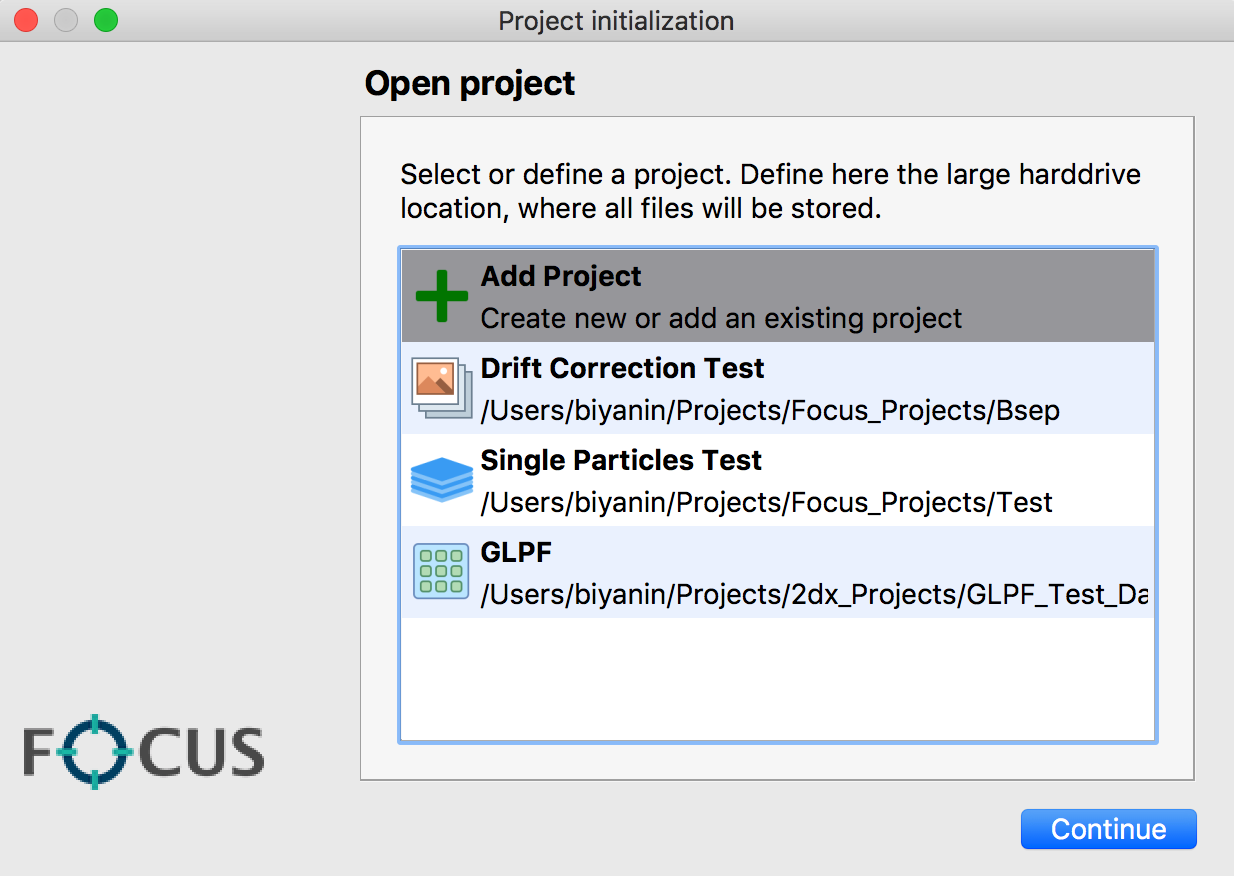Click the FOCUS logo
Image resolution: width=1234 pixels, height=876 pixels.
point(144,752)
